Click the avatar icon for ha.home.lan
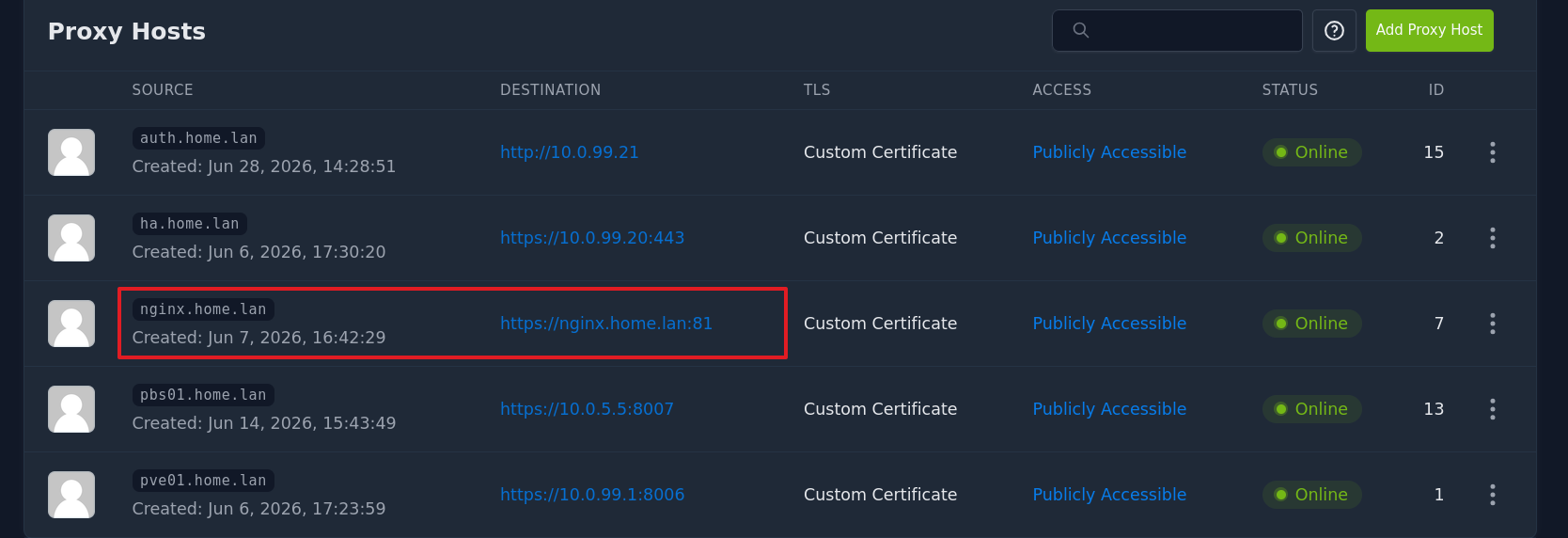Screen dimensions: 1568x538 tap(71, 238)
